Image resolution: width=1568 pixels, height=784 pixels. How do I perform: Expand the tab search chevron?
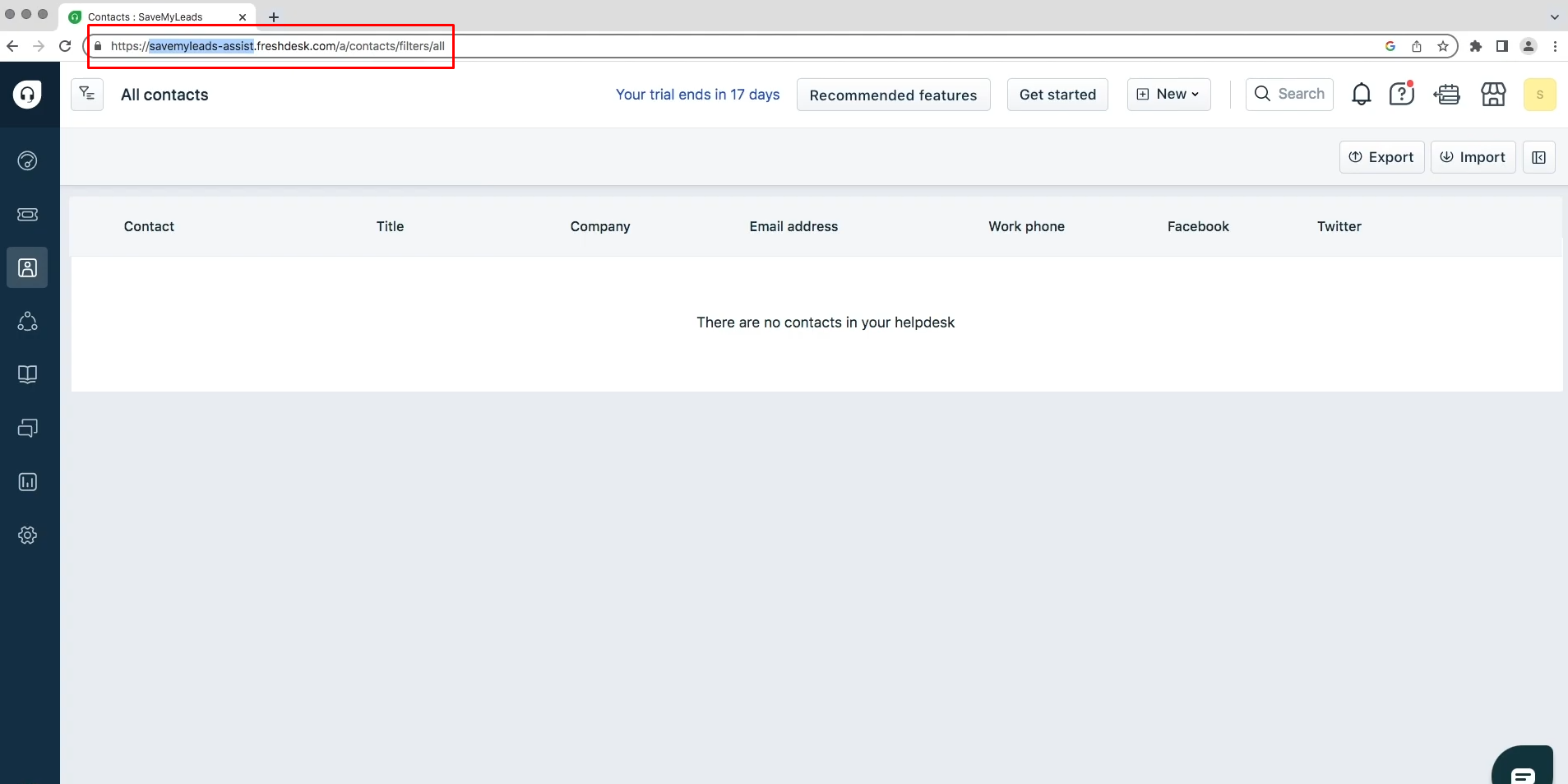1554,16
